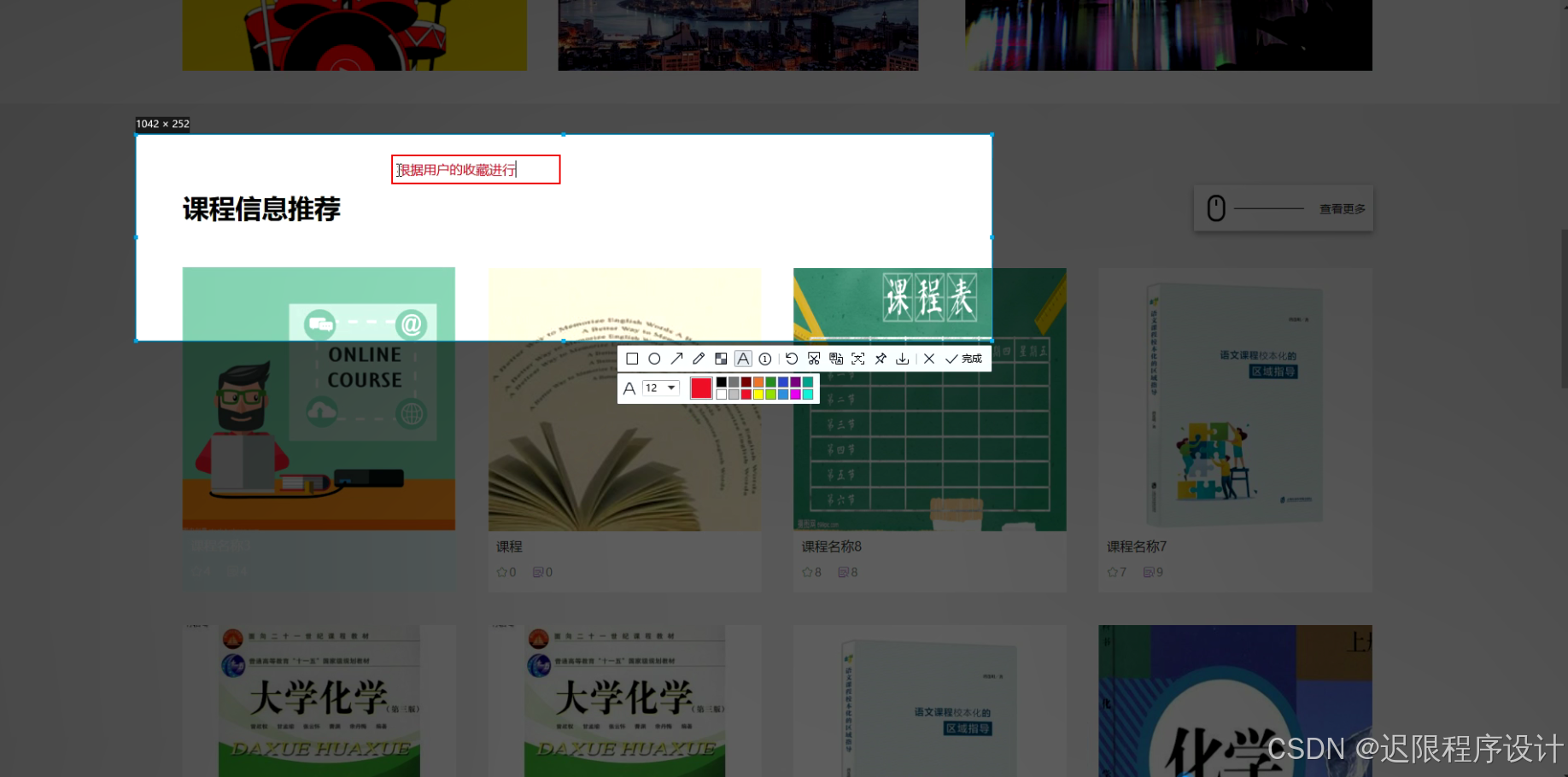Click the scissors screenshot tool icon
Screen dimensions: 1568x777
814,359
